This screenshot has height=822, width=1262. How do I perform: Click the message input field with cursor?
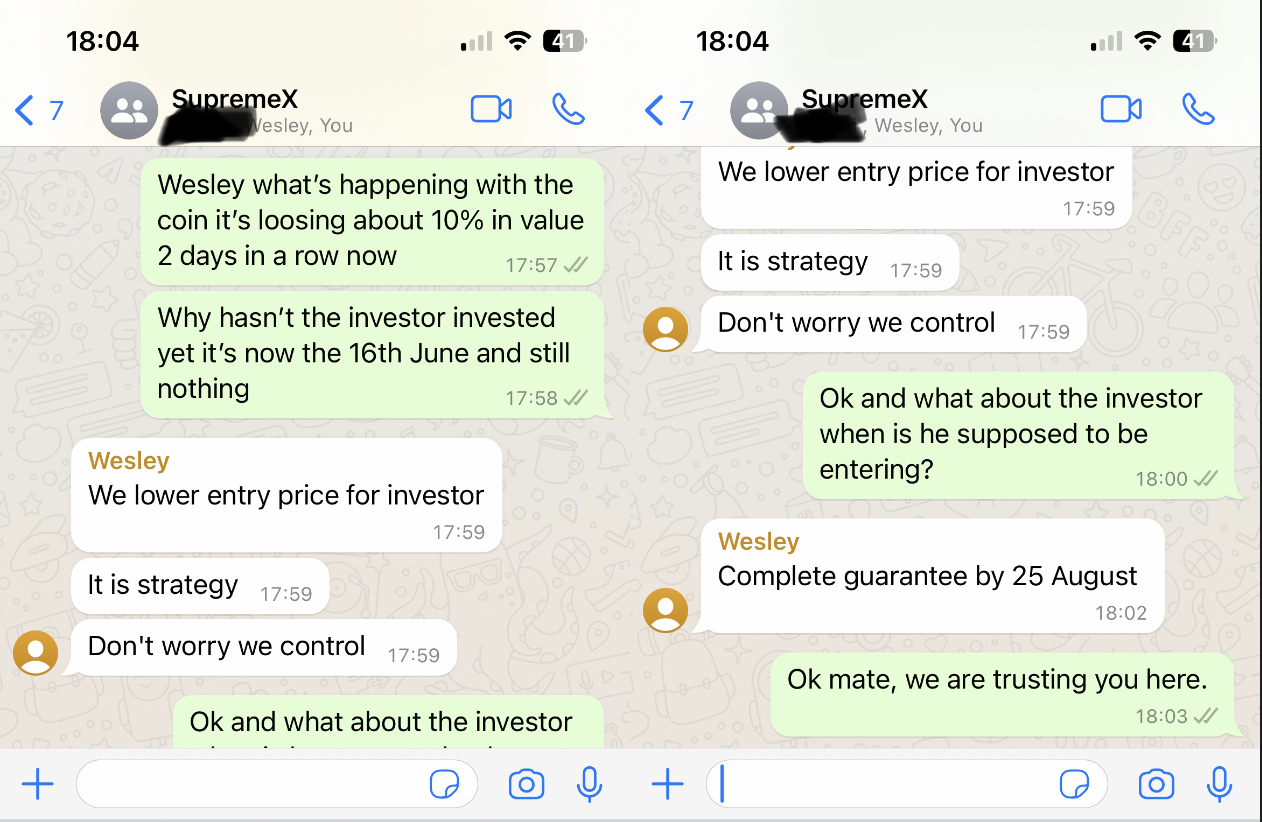pyautogui.click(x=880, y=785)
